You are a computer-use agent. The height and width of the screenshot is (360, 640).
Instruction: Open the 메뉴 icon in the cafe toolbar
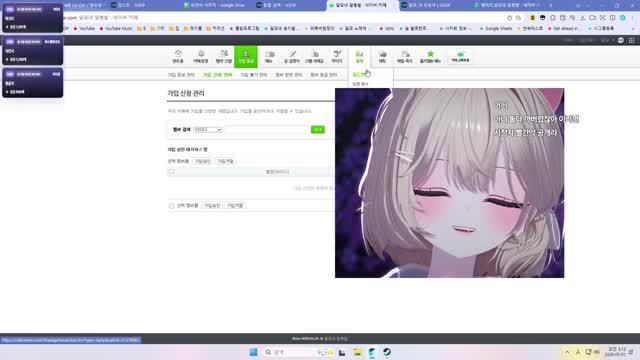coord(269,56)
